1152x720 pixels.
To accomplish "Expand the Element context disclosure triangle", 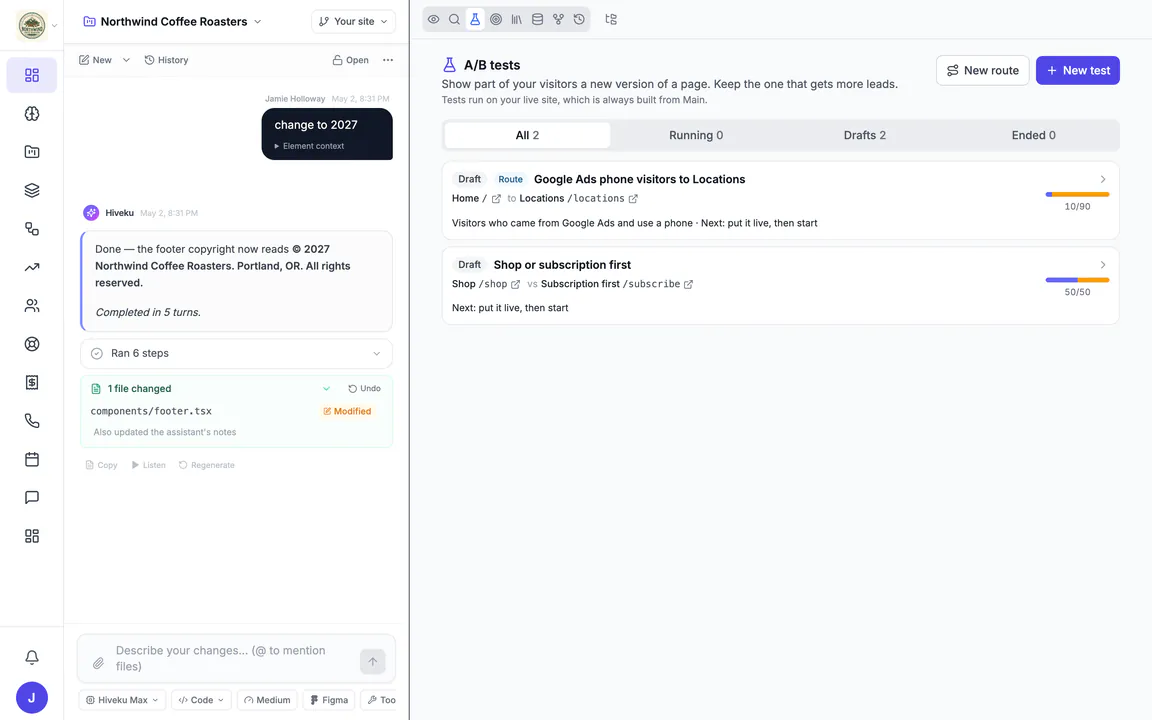I will click(x=277, y=146).
